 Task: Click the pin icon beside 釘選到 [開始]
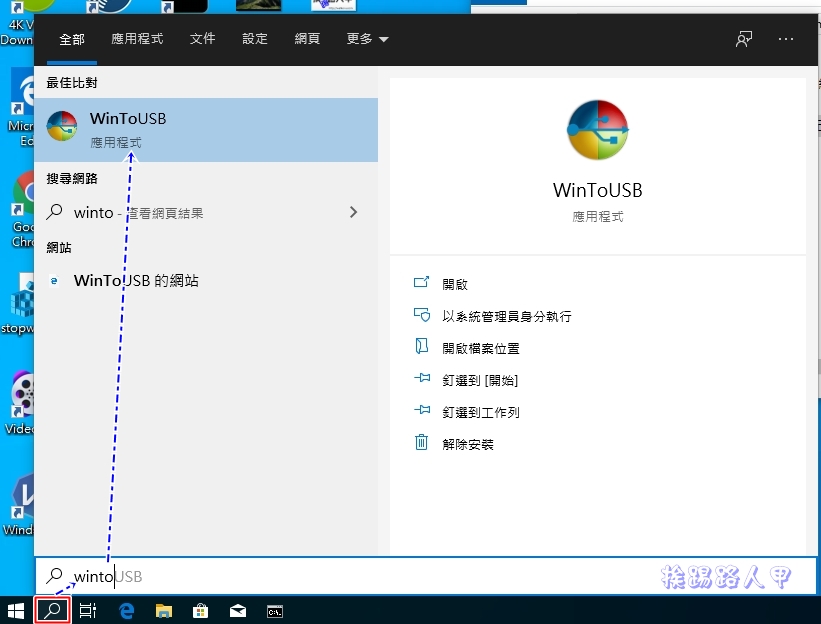point(422,377)
